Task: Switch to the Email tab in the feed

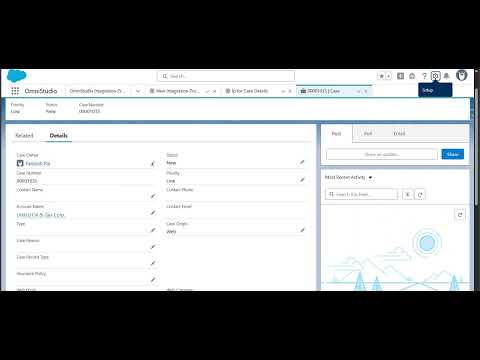Action: coord(399,134)
